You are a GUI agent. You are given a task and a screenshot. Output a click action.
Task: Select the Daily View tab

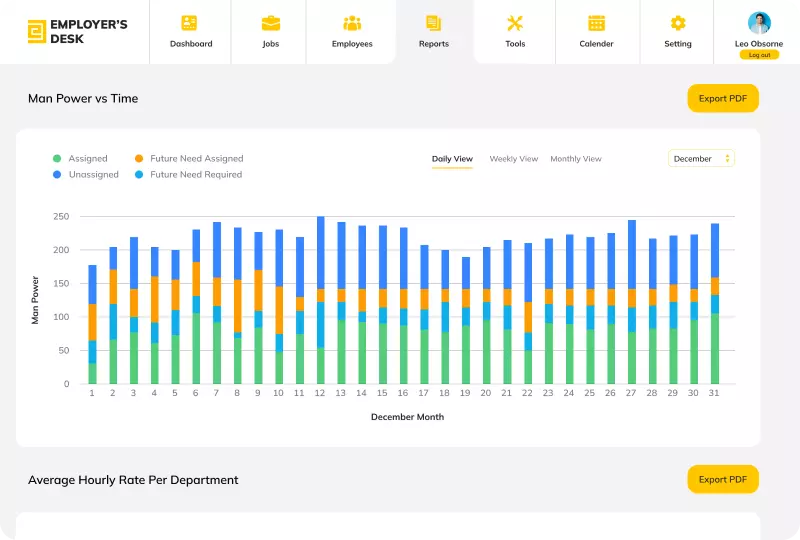click(452, 159)
